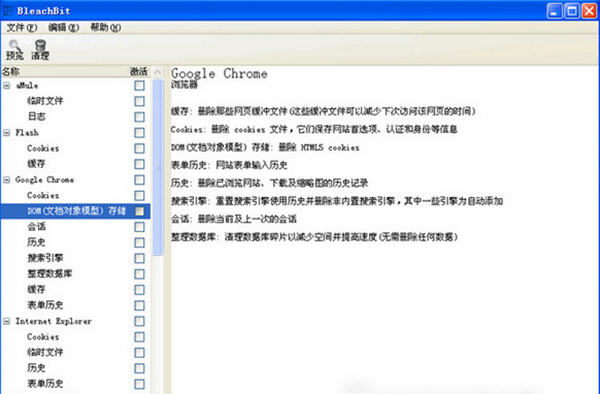Check the aMule 临时文件 checkbox
Image resolution: width=600 pixels, height=394 pixels.
pyautogui.click(x=139, y=101)
